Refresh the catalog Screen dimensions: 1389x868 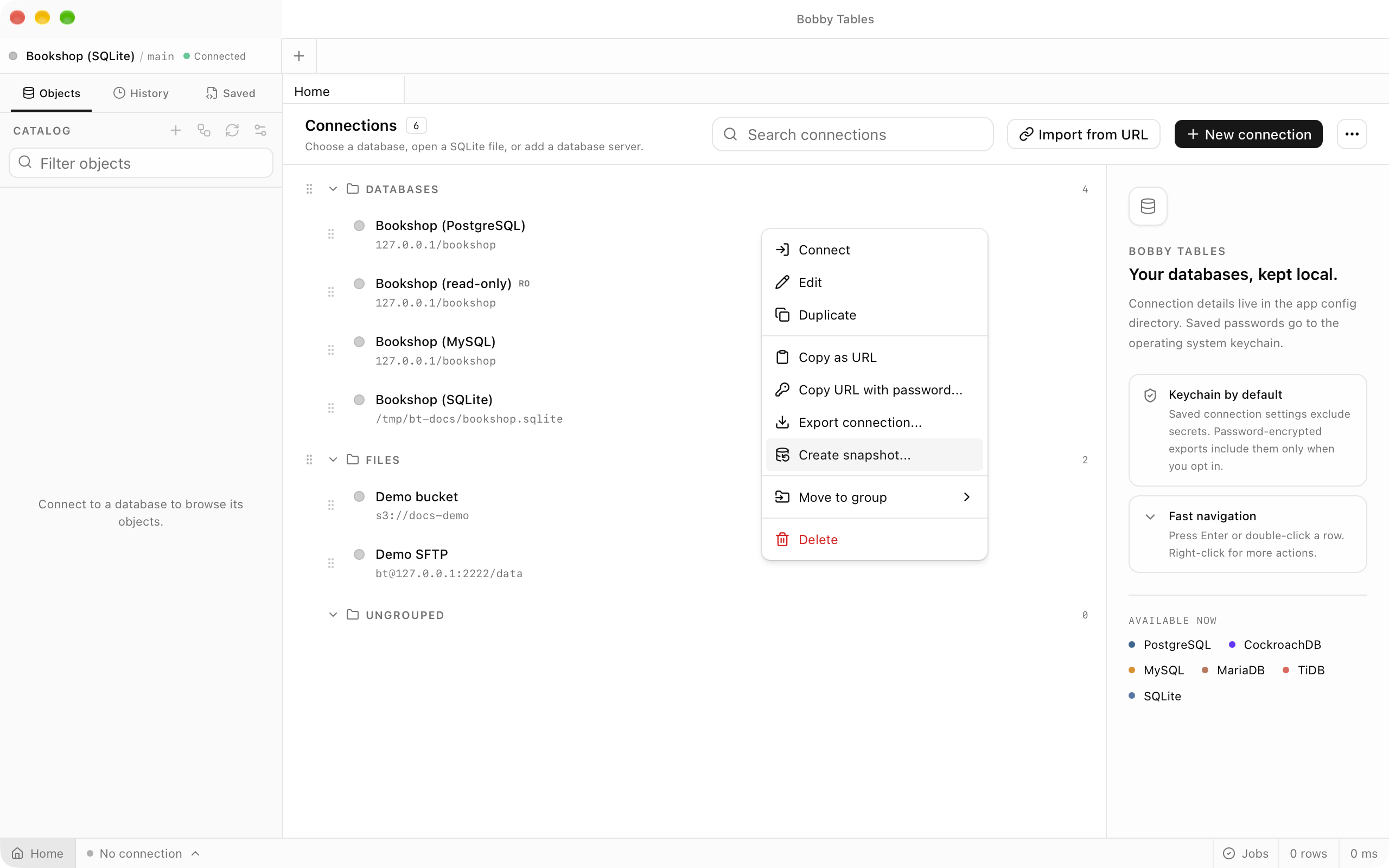pos(232,131)
